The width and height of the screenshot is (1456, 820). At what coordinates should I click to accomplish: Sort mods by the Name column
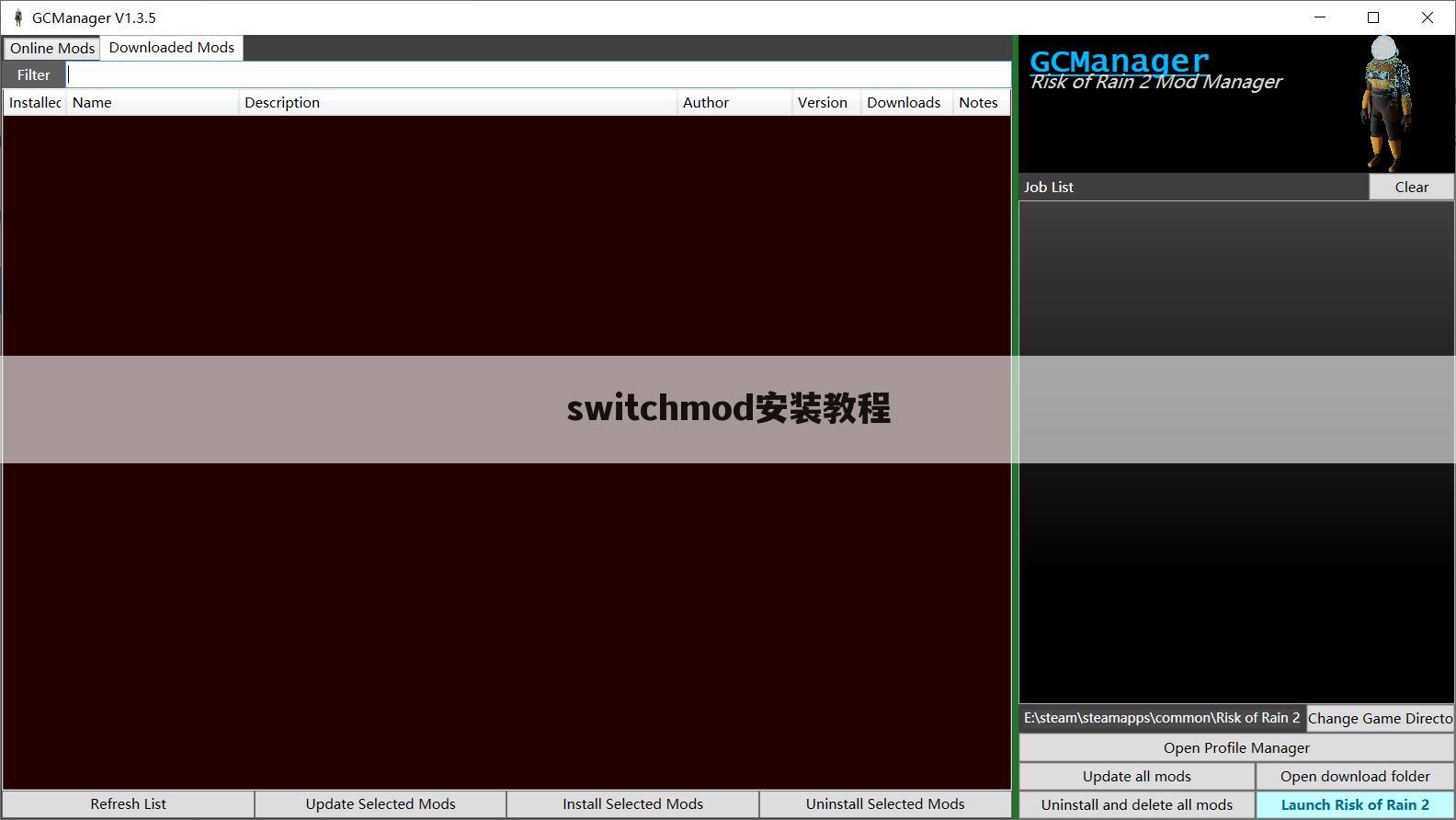click(x=152, y=102)
